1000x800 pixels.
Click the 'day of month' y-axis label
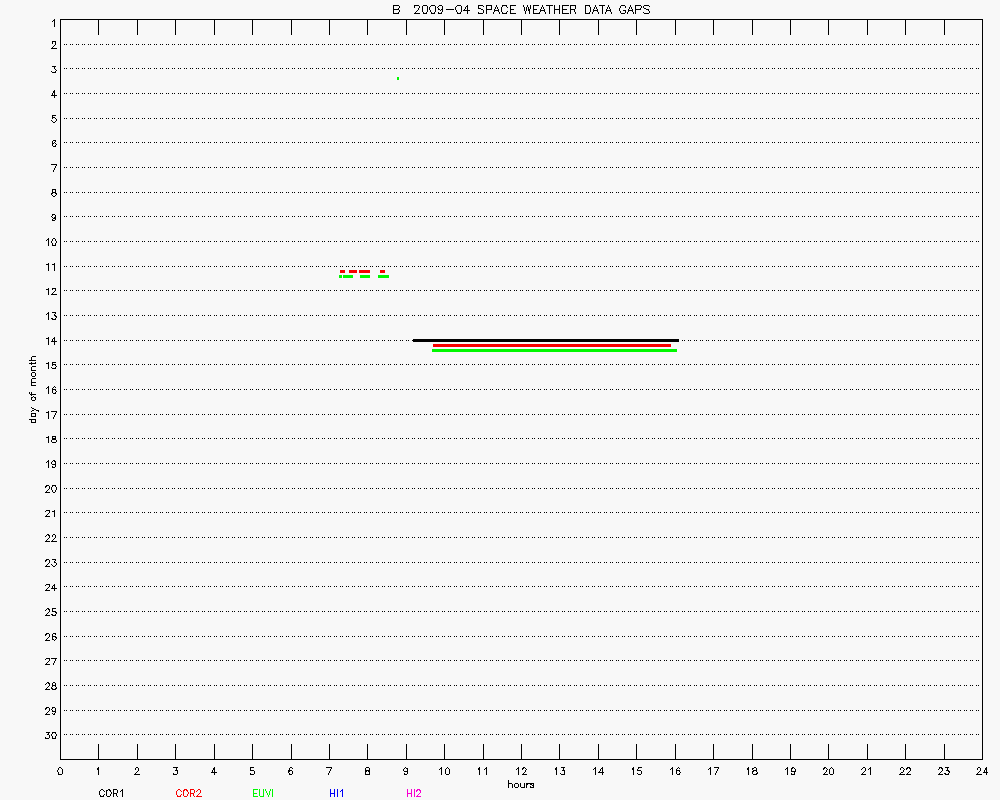(x=33, y=390)
